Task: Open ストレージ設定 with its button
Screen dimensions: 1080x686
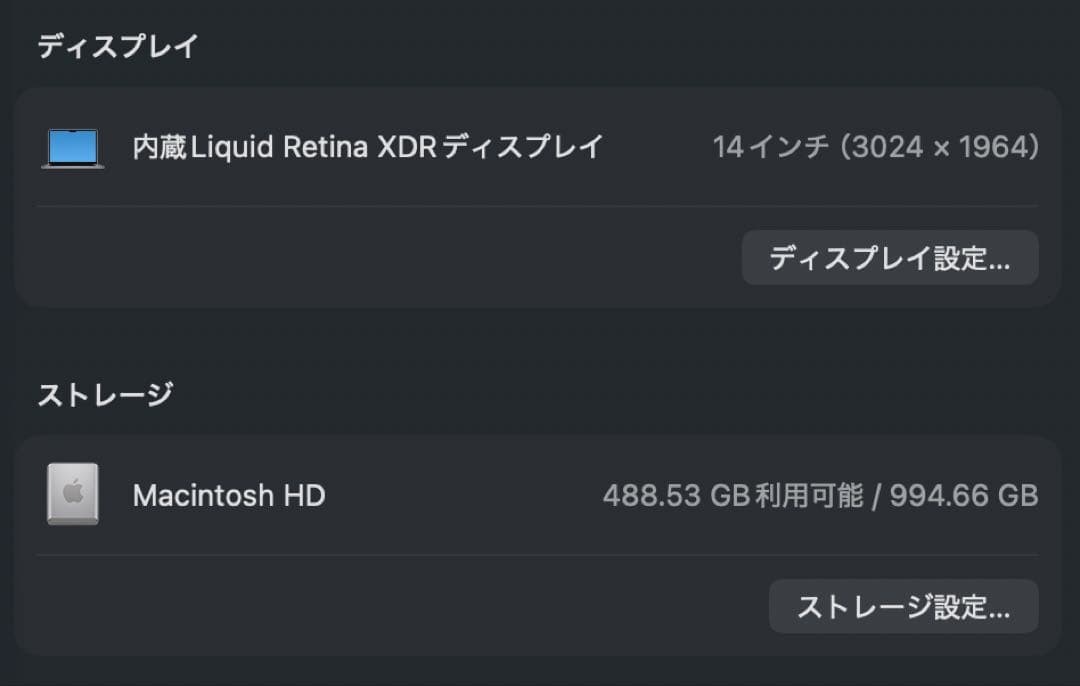Action: (x=902, y=606)
